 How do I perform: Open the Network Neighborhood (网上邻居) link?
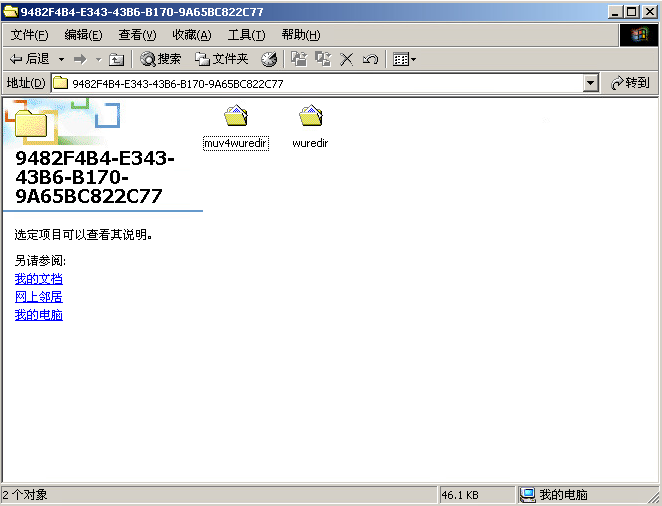pyautogui.click(x=38, y=297)
